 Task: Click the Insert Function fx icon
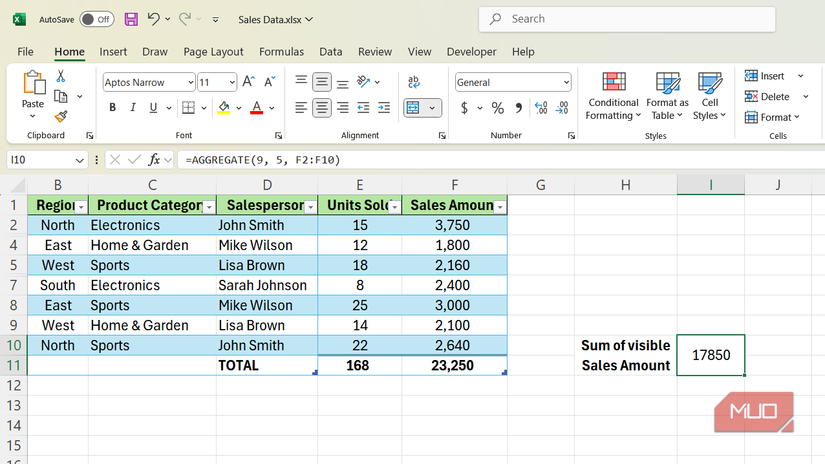[154, 160]
